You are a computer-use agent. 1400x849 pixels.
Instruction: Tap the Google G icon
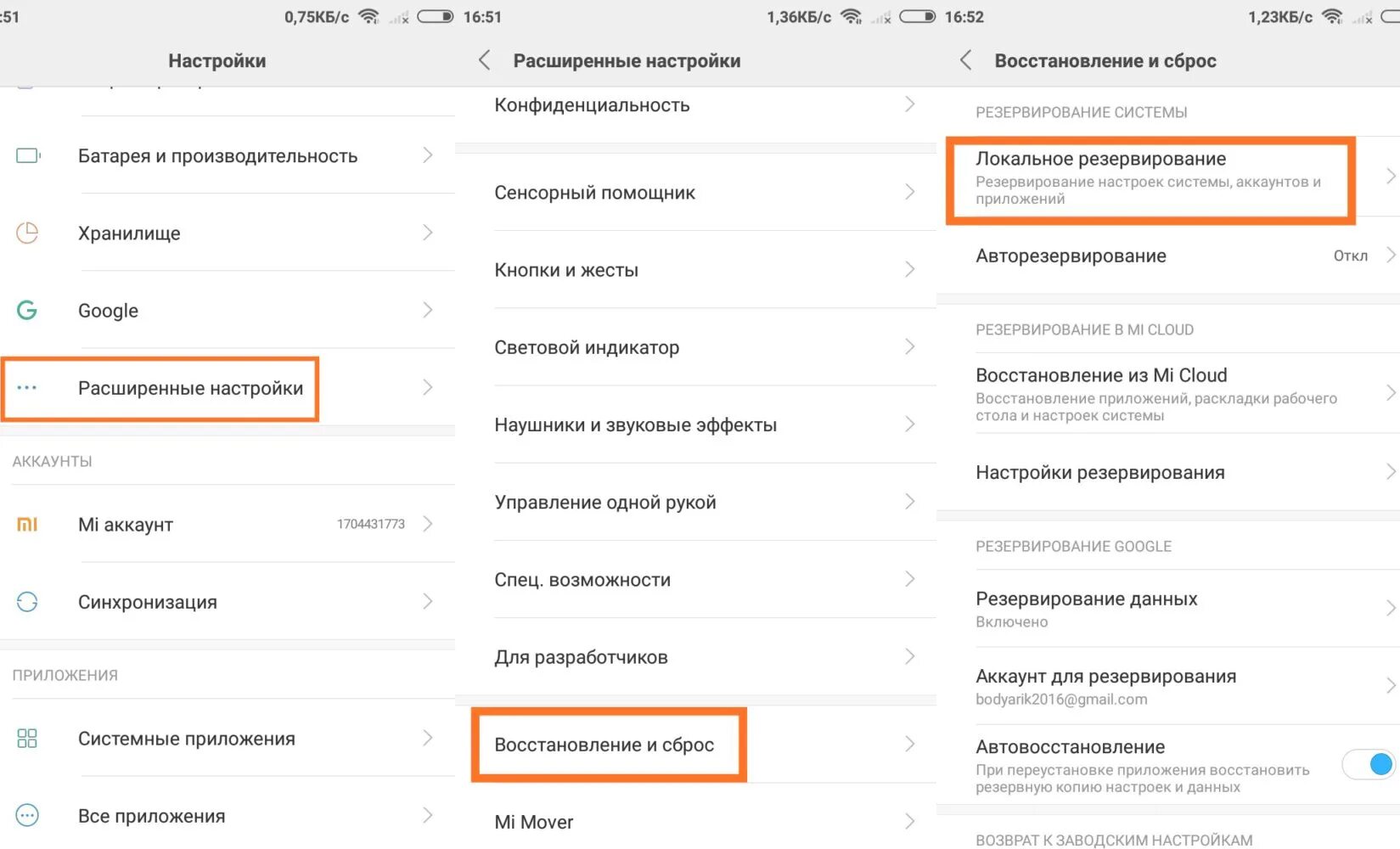(x=27, y=310)
